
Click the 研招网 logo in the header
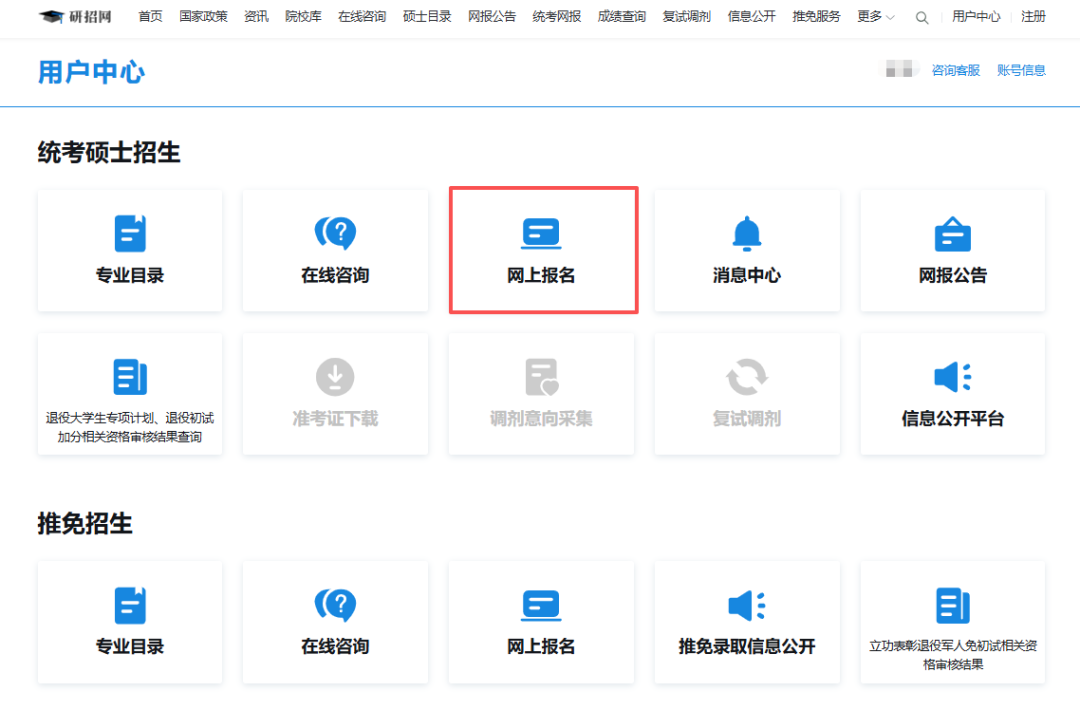point(75,17)
